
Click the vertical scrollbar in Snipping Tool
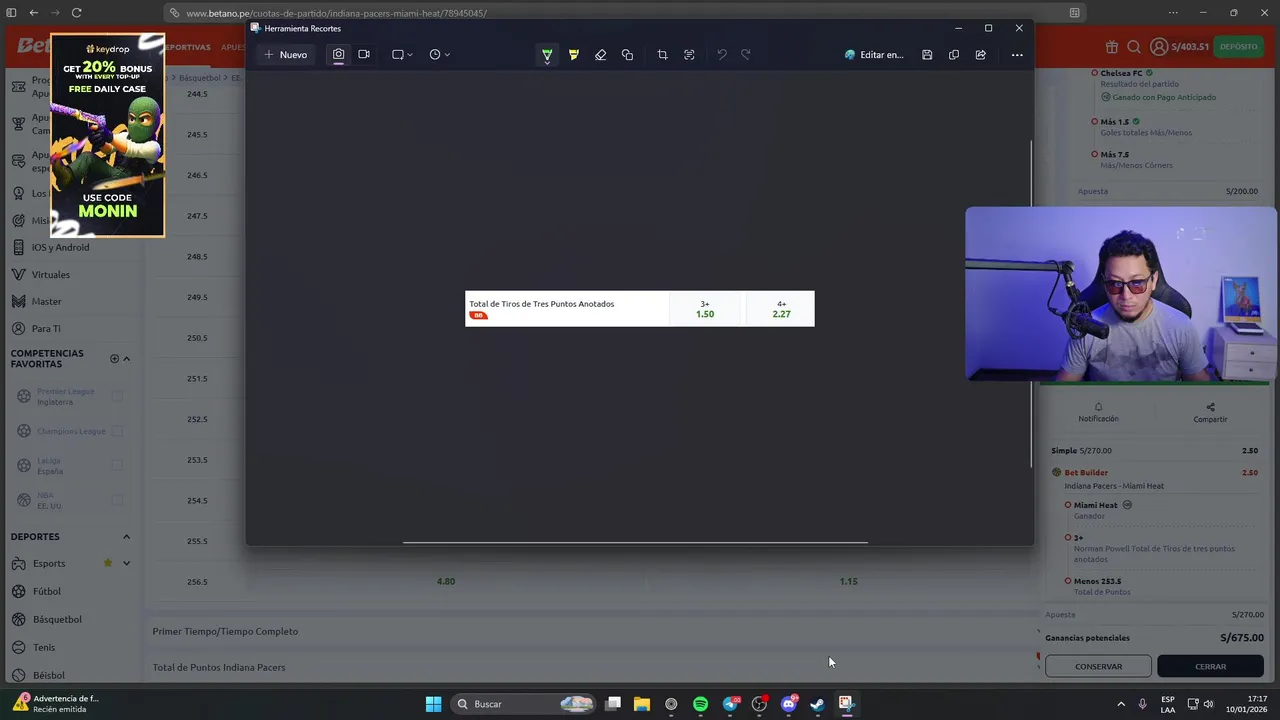point(1031,305)
